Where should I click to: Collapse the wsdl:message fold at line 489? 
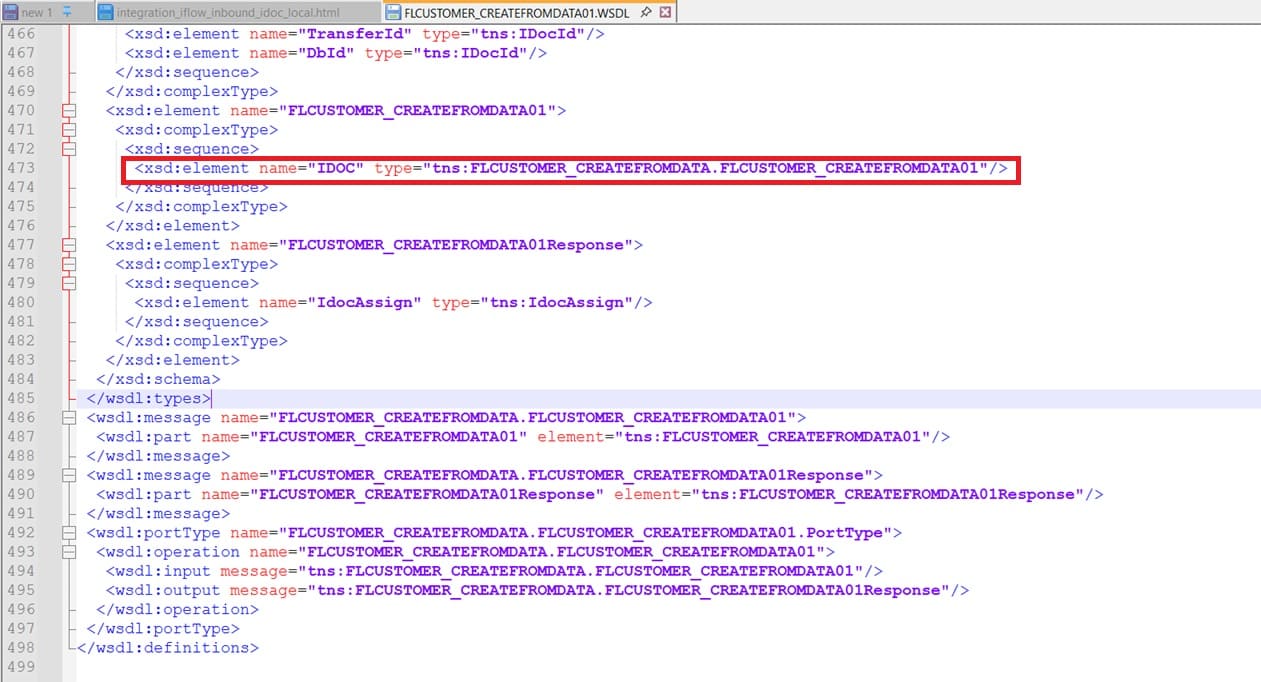[x=69, y=475]
